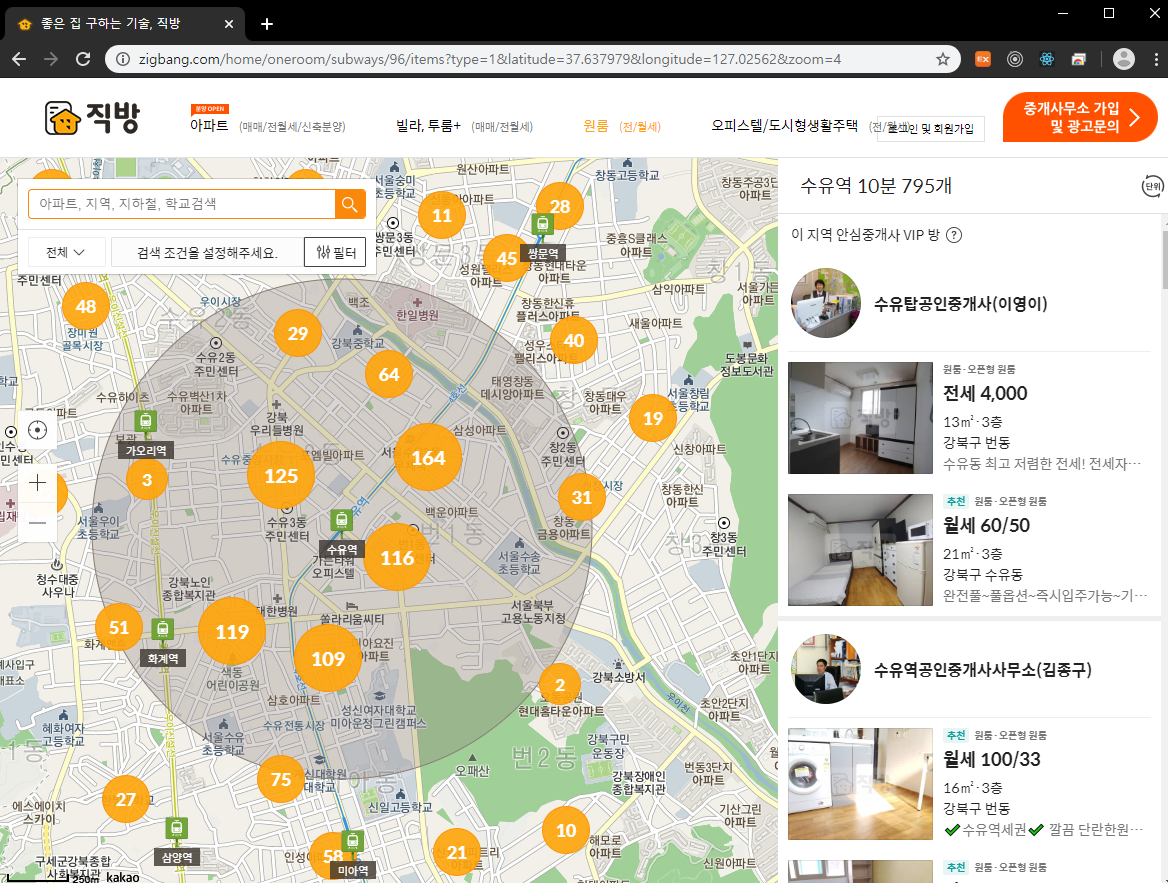This screenshot has width=1168, height=883.
Task: Open the Chrome three-dot menu
Action: 1155,59
